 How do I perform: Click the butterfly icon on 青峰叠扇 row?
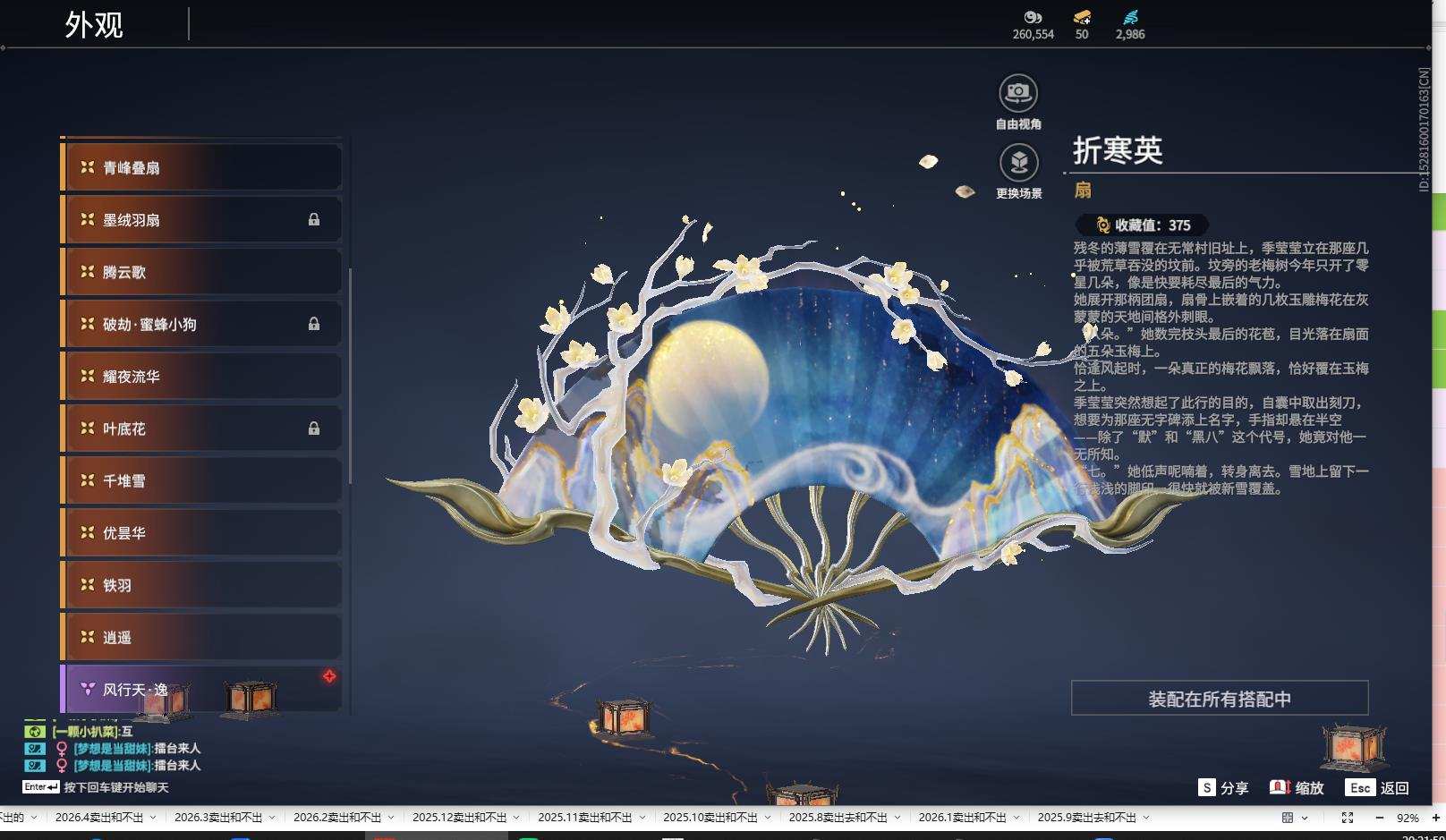[x=87, y=167]
